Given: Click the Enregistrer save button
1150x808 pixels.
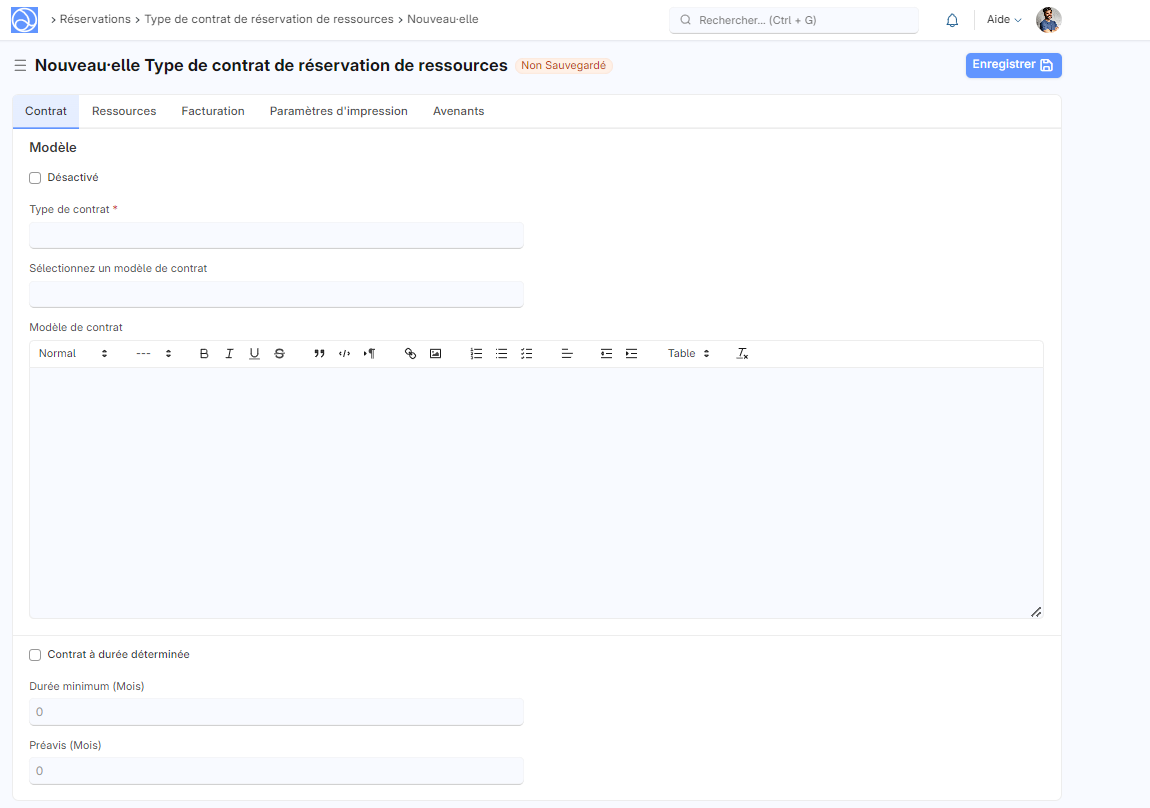Looking at the screenshot, I should click(1013, 65).
